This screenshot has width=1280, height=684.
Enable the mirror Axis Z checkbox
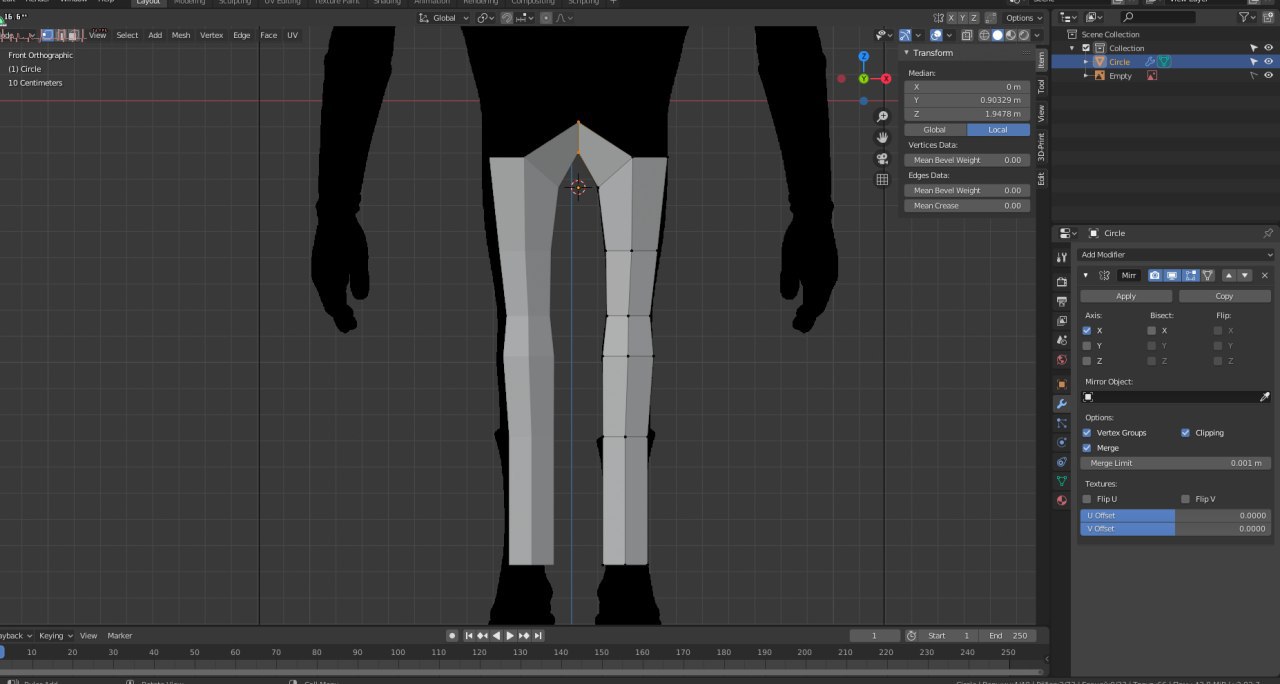click(x=1087, y=361)
